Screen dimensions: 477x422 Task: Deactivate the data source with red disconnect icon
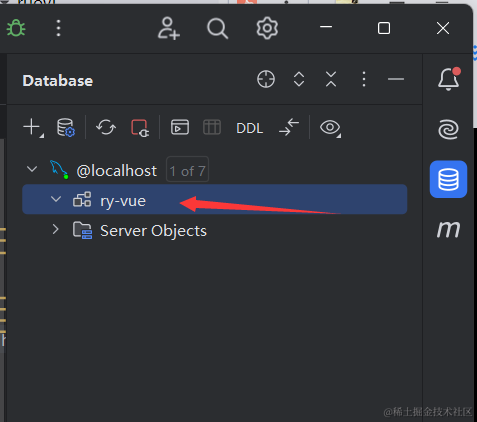click(x=140, y=128)
